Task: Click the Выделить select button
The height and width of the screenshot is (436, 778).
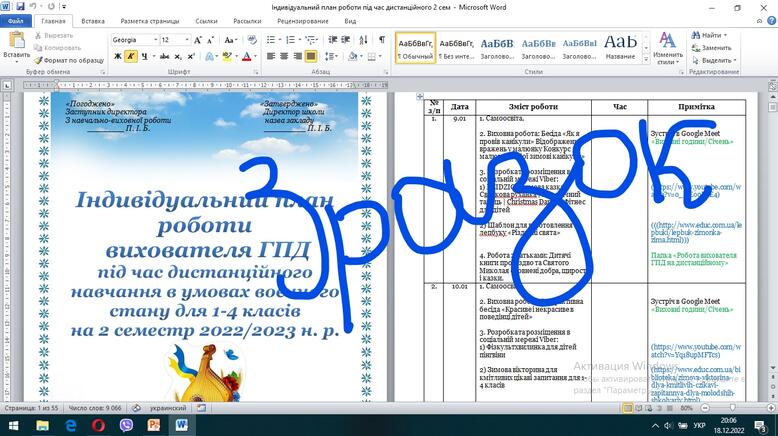Action: (713, 60)
